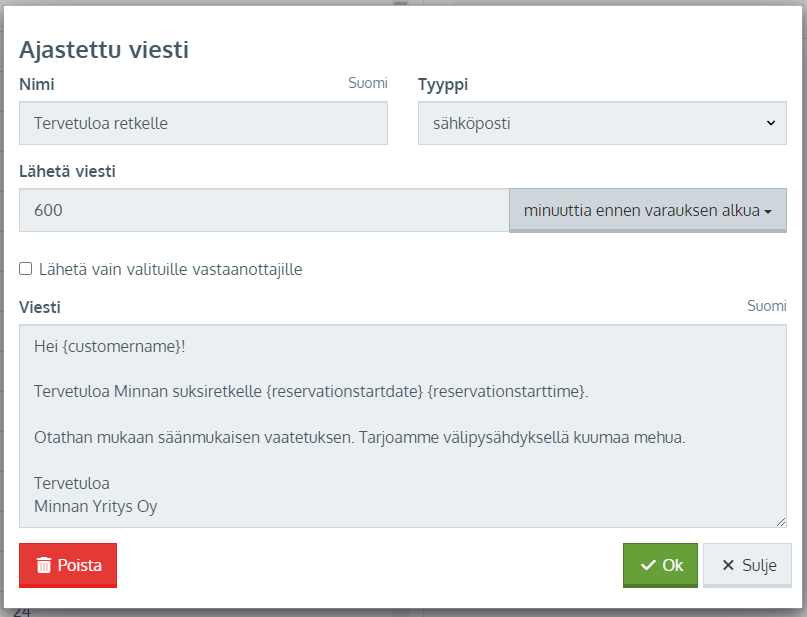Switch Nimi language via its Suomi link
Image resolution: width=807 pixels, height=617 pixels.
[367, 83]
